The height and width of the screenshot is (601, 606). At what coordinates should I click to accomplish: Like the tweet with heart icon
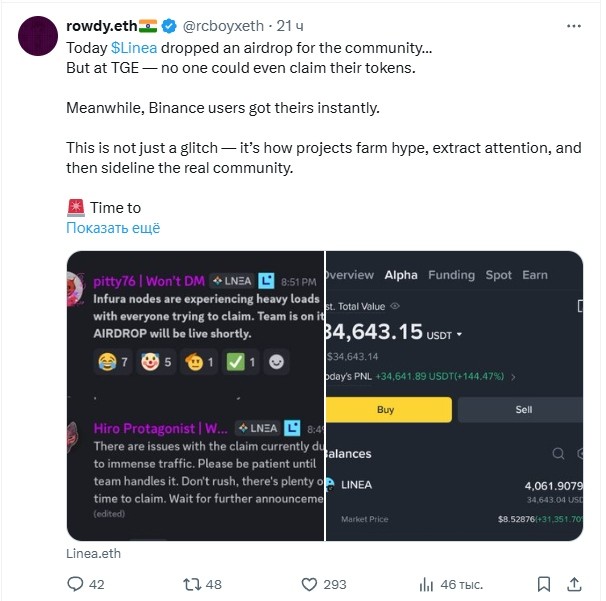point(311,584)
